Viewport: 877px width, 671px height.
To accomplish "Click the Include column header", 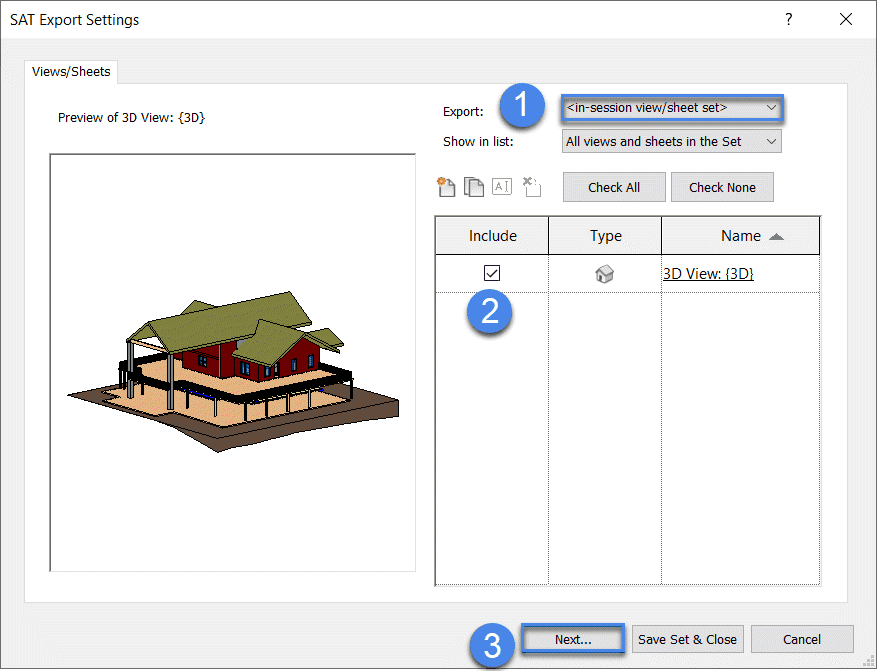I will click(492, 236).
